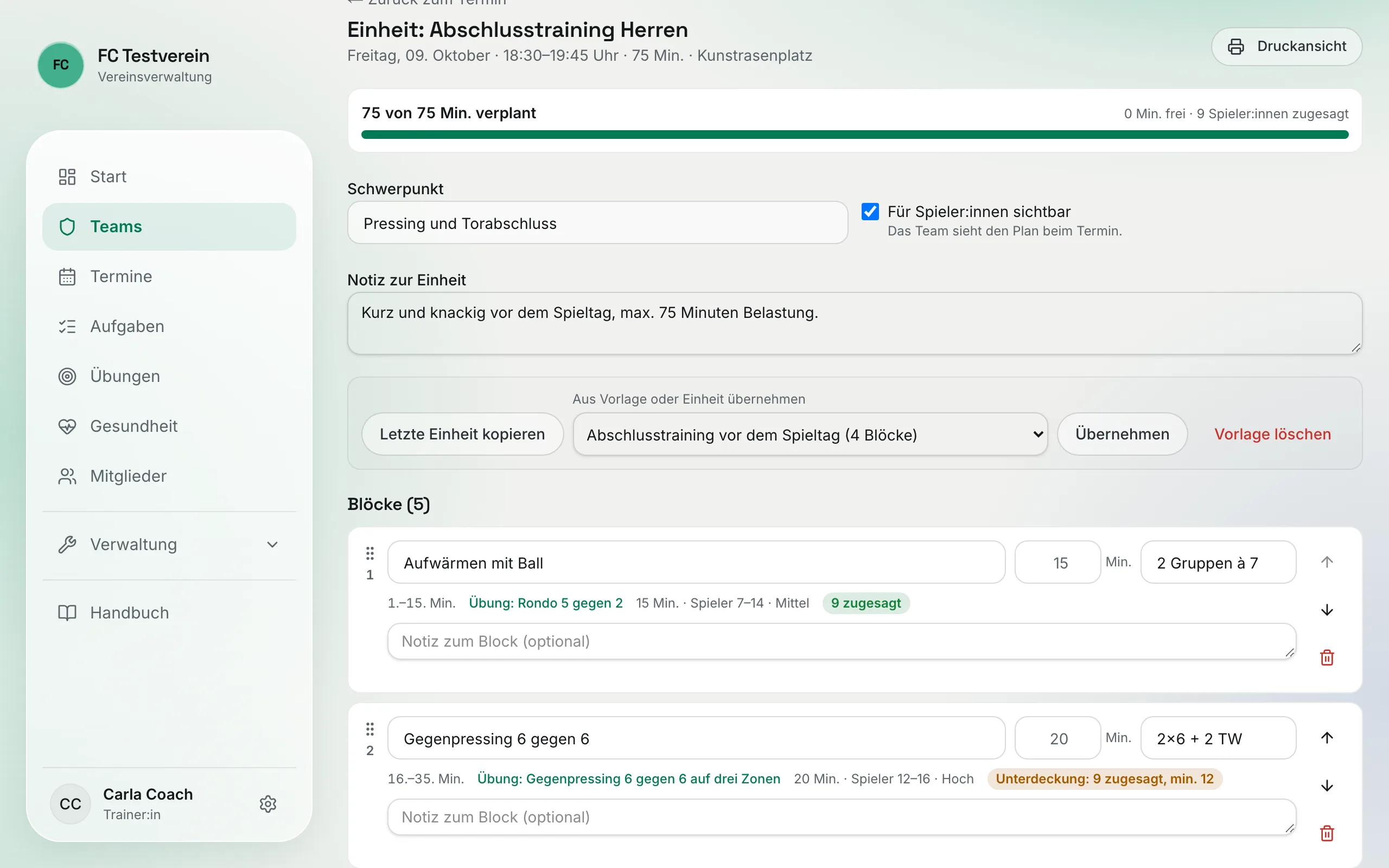1389x868 pixels.
Task: Focus the Notiz zur Einheit textarea
Action: click(x=855, y=323)
